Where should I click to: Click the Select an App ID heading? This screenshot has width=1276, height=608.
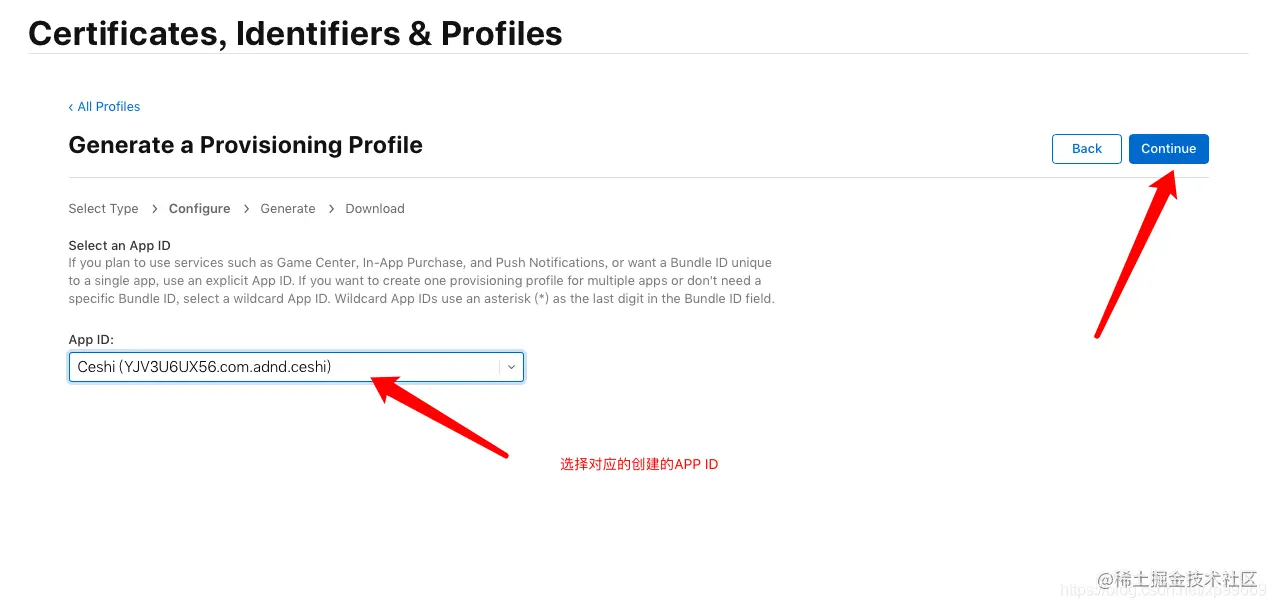click(x=119, y=246)
